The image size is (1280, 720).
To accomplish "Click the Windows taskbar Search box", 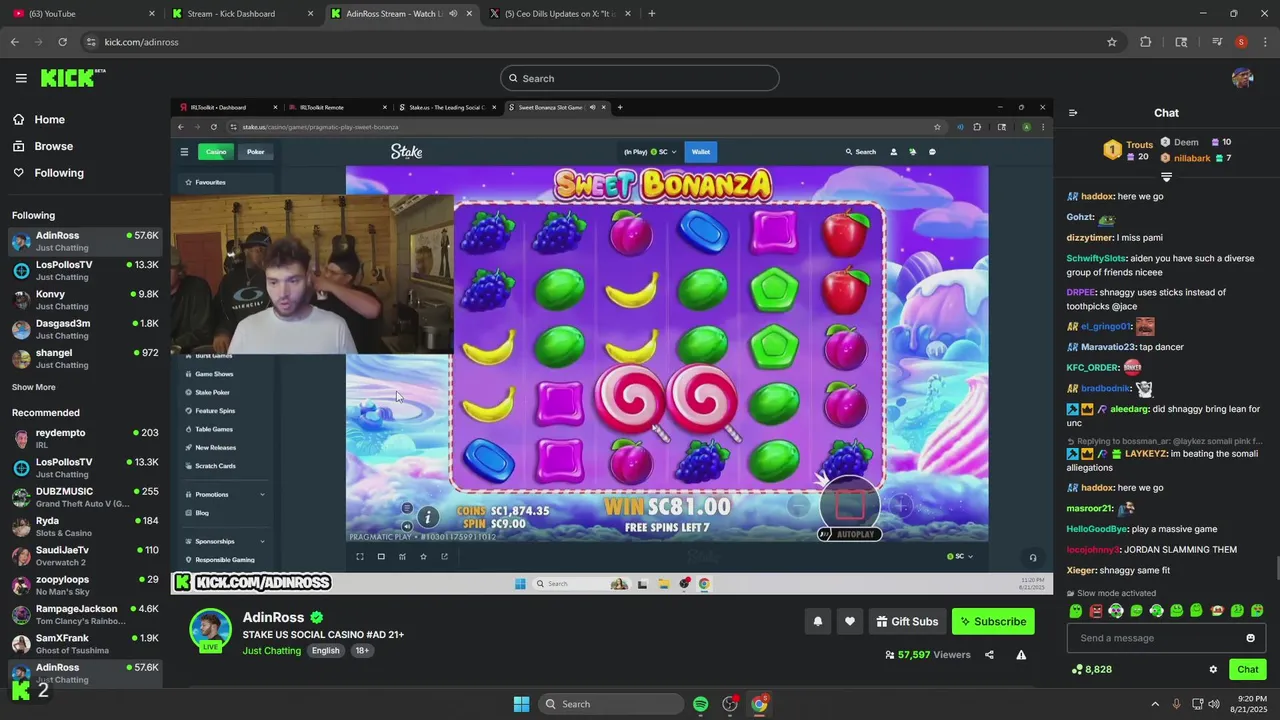I will point(609,704).
